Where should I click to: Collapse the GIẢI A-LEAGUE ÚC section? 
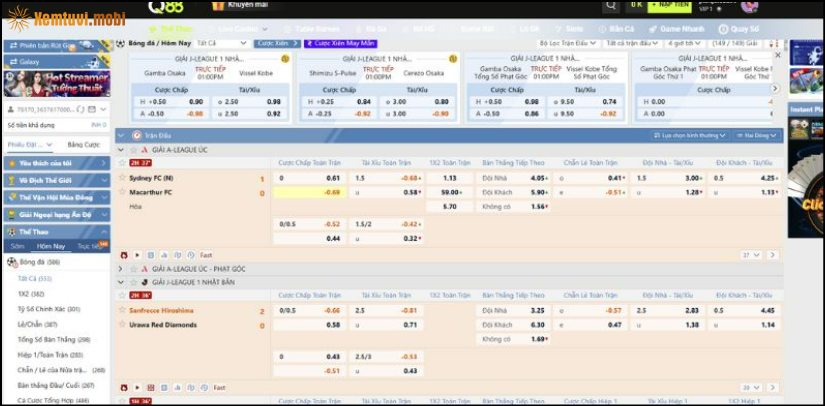pos(121,150)
